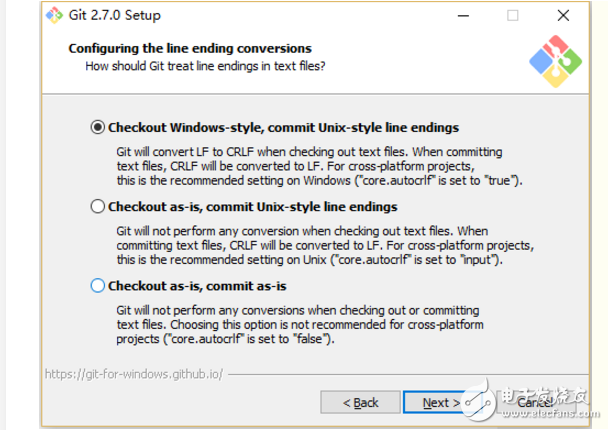This screenshot has height=430, width=608.
Task: Choose Checkout as-is, commit as-is radio
Action: pos(97,286)
